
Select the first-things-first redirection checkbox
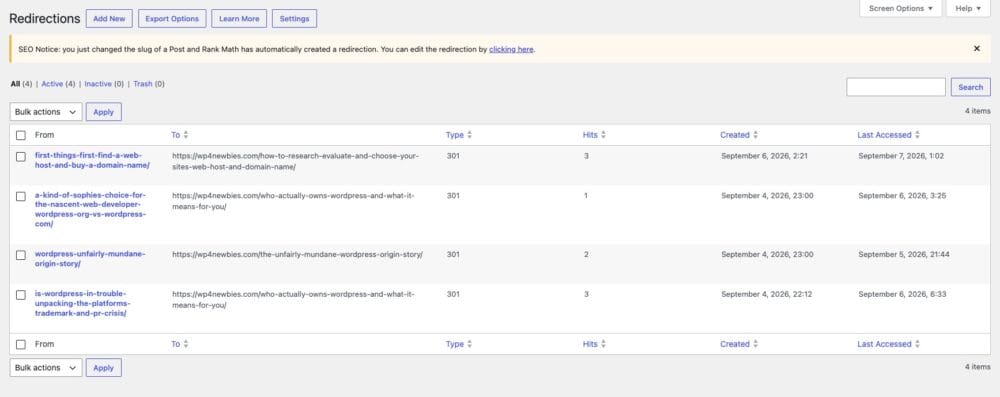(x=21, y=156)
